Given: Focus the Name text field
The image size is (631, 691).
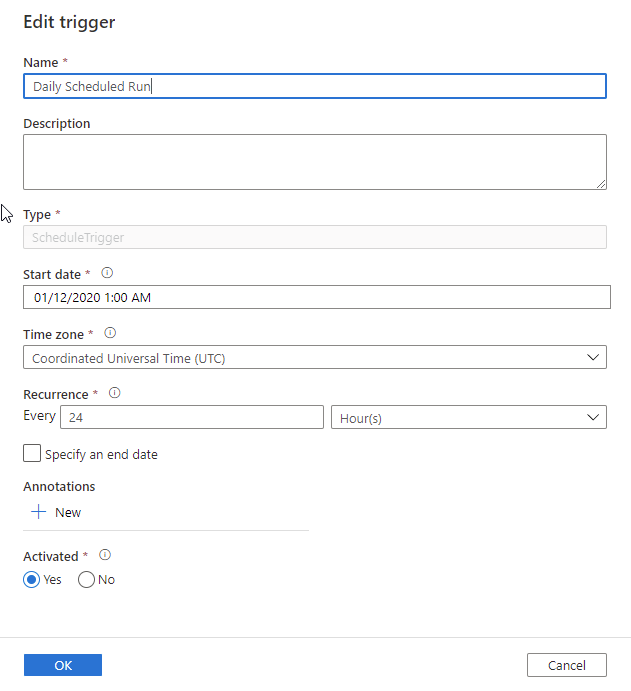Looking at the screenshot, I should tap(314, 86).
